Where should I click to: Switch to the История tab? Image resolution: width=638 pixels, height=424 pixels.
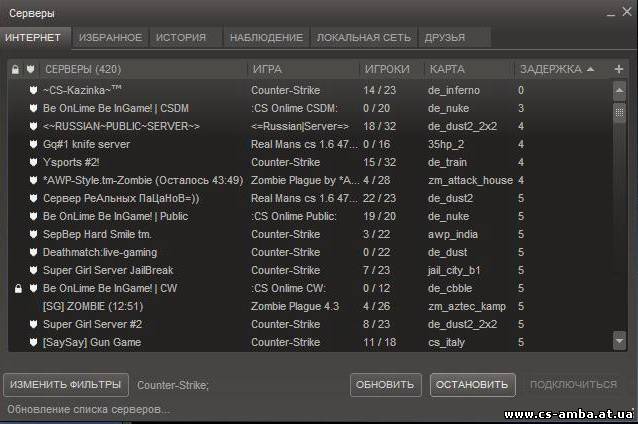tap(186, 38)
